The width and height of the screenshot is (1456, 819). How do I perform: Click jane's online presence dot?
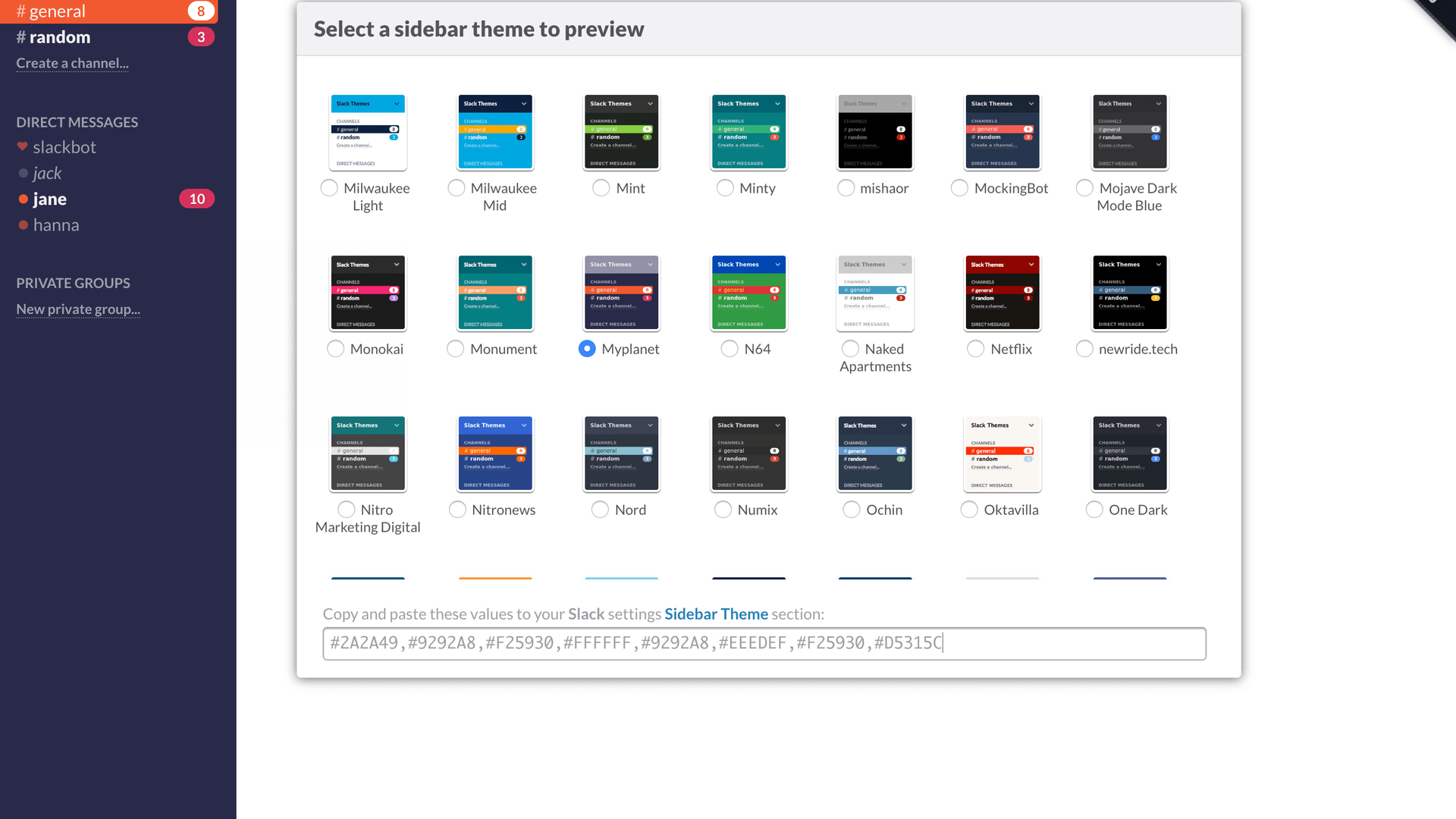point(24,199)
